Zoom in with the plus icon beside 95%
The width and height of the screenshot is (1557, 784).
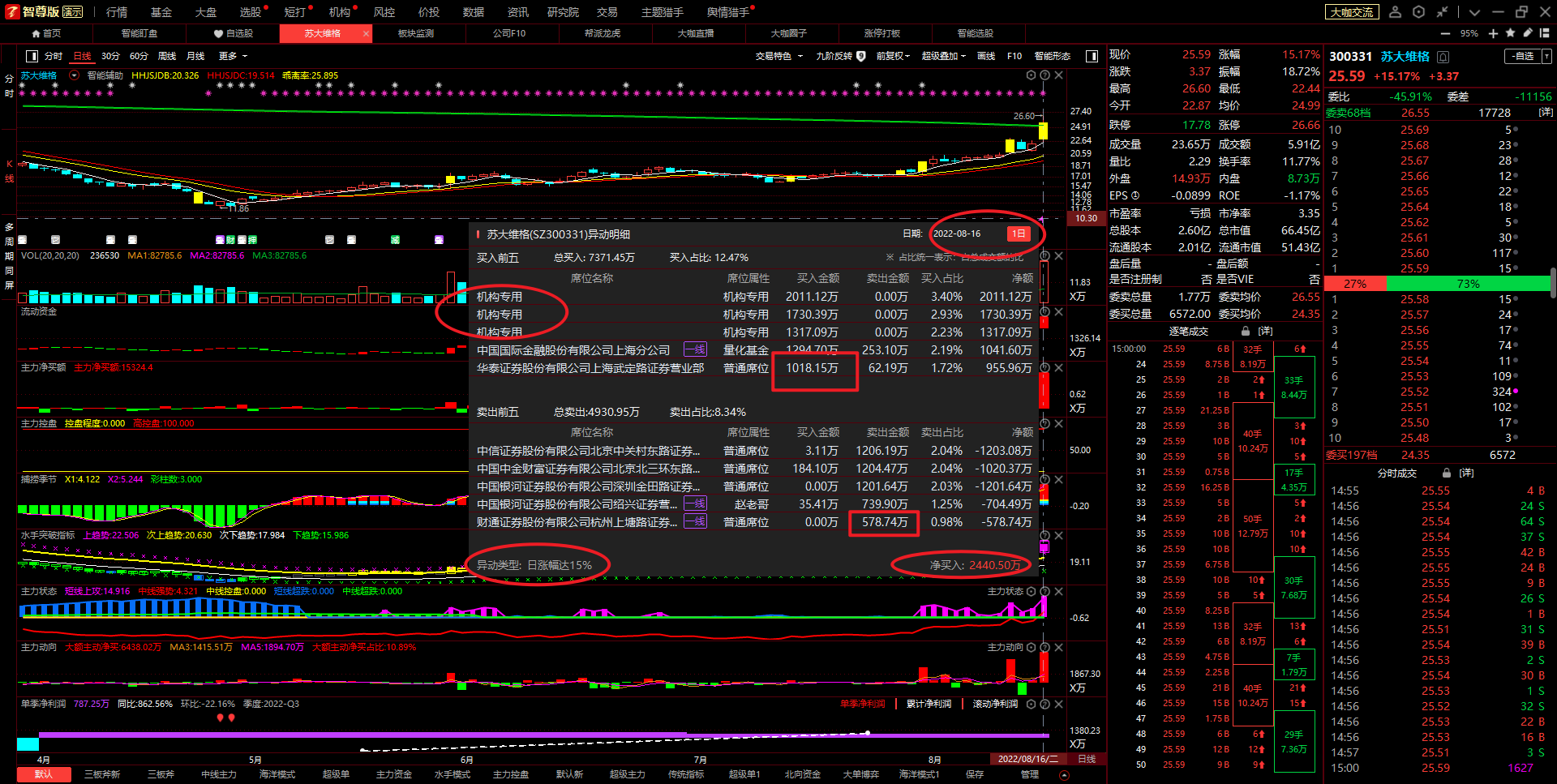(x=1493, y=33)
